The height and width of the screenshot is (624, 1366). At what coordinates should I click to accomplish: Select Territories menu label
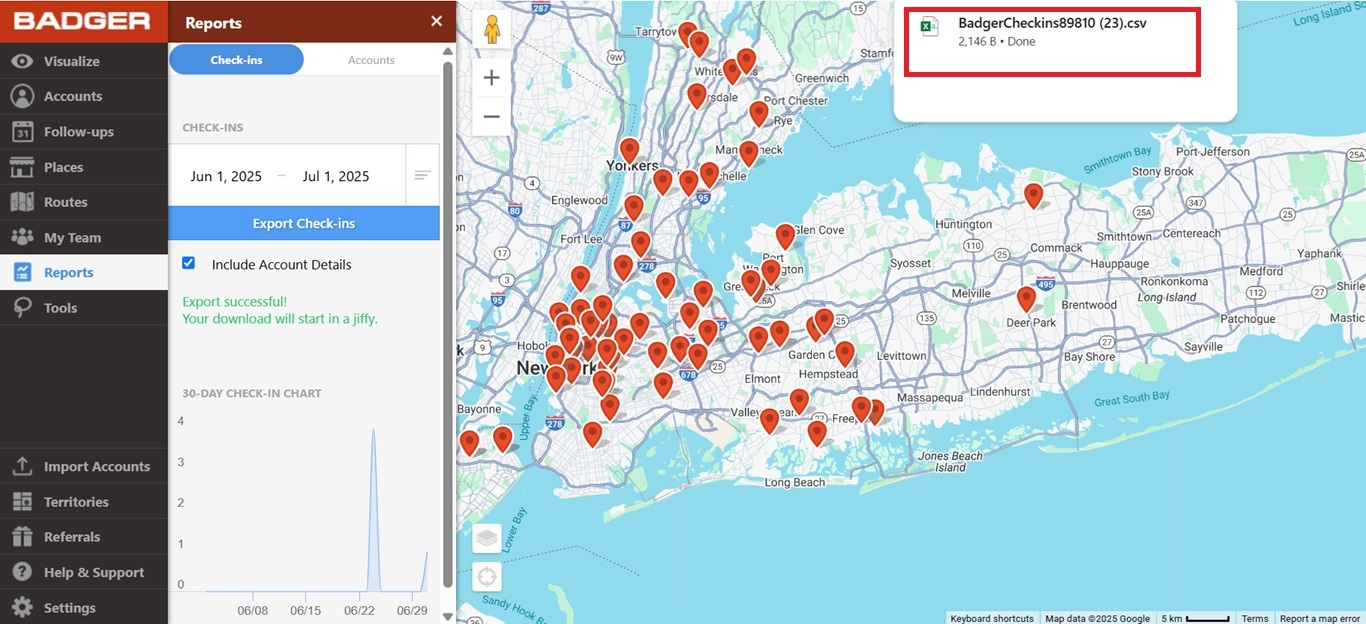[76, 502]
